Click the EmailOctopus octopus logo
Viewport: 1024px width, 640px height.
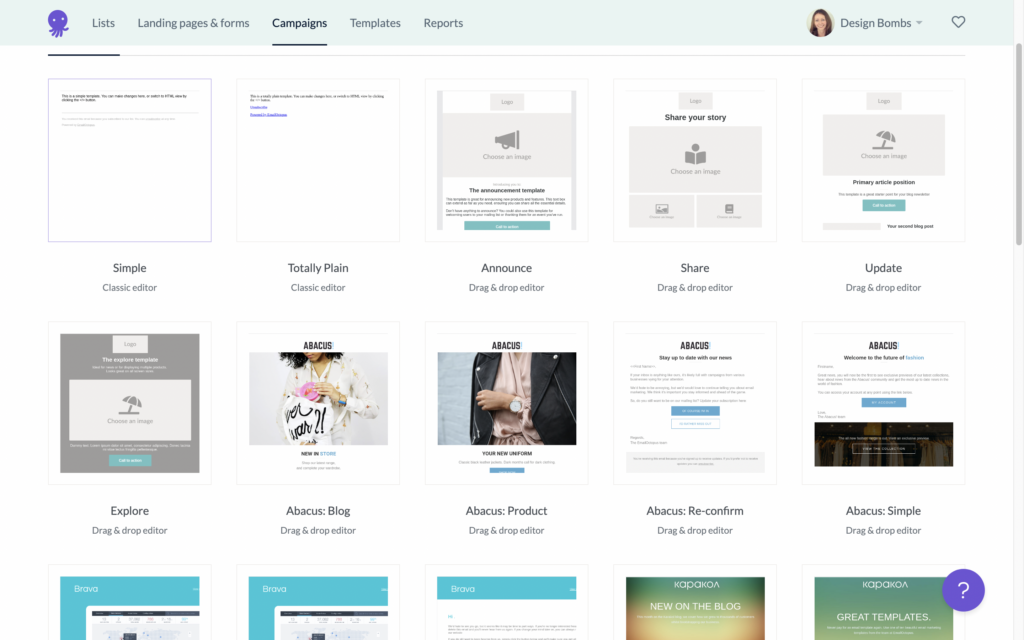pyautogui.click(x=58, y=23)
